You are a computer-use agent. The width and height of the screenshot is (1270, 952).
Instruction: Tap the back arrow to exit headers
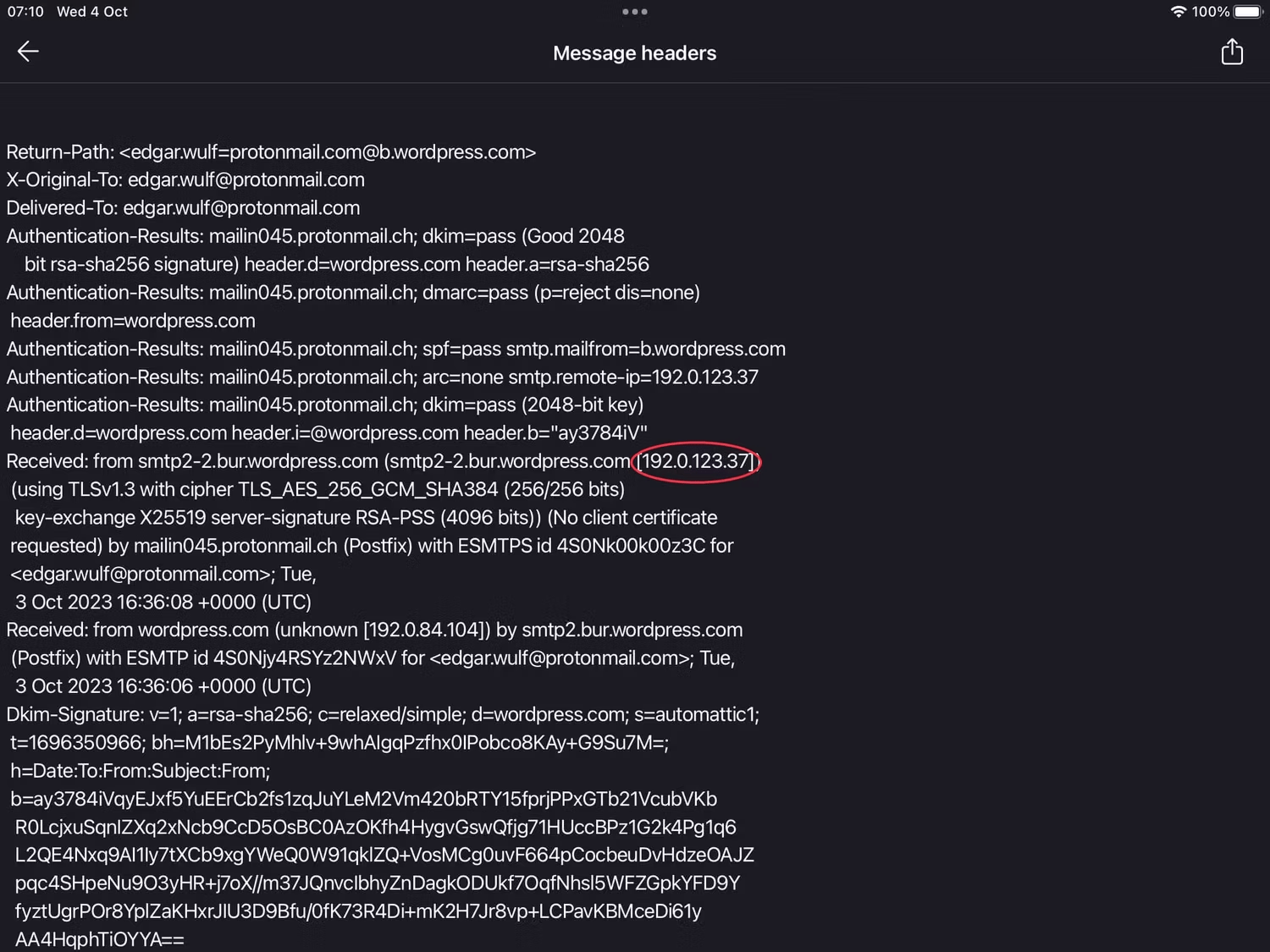[x=28, y=52]
